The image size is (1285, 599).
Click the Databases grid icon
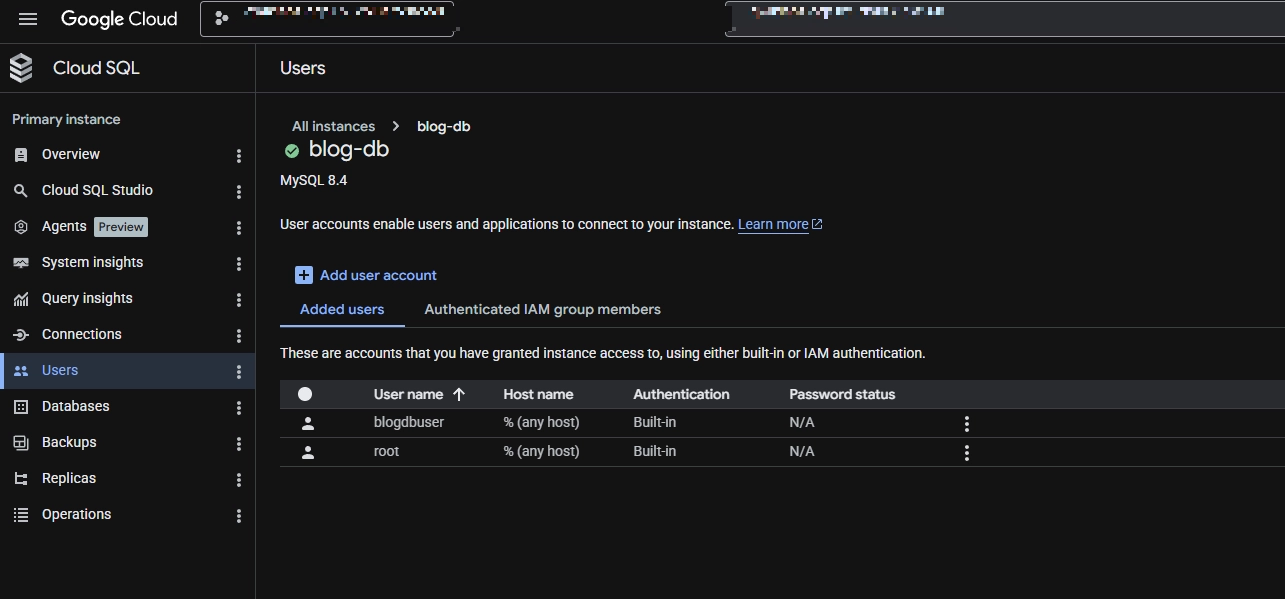(21, 407)
